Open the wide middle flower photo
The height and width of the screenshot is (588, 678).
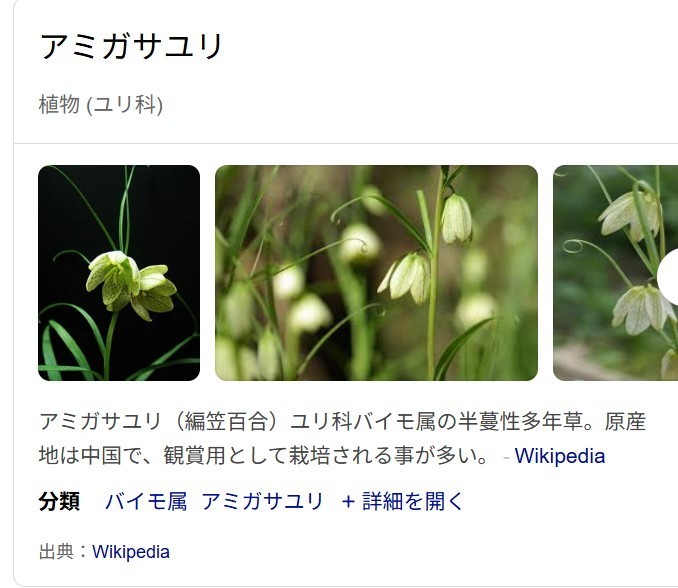click(376, 273)
